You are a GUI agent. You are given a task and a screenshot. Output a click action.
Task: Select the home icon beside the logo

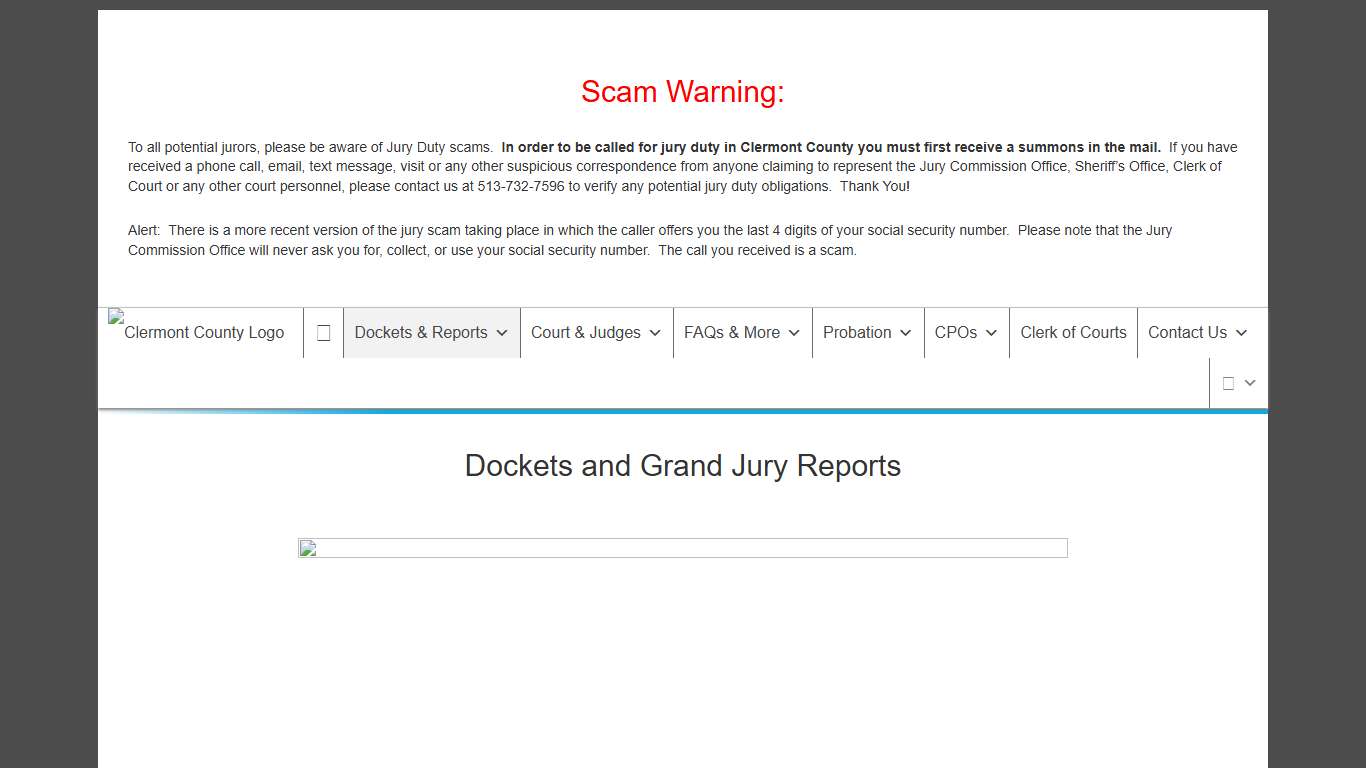tap(323, 332)
